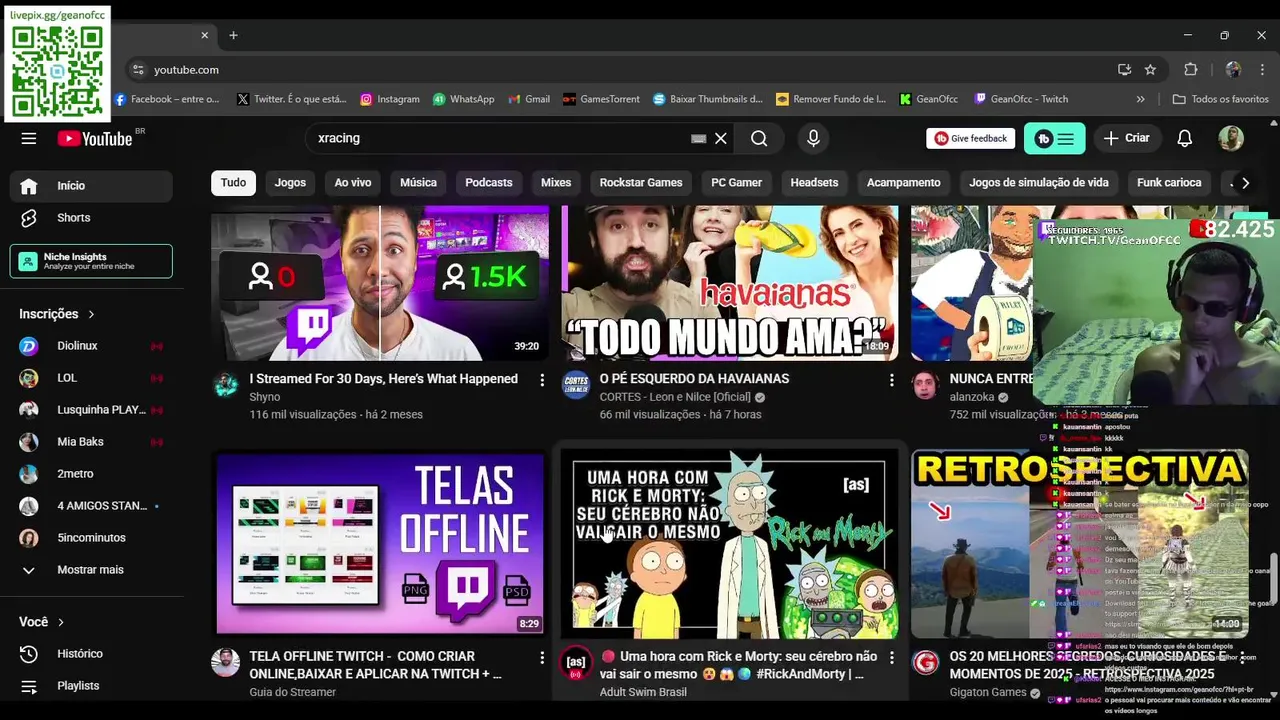1280x720 pixels.
Task: Select the Ao vivo filter chip
Action: 353,183
